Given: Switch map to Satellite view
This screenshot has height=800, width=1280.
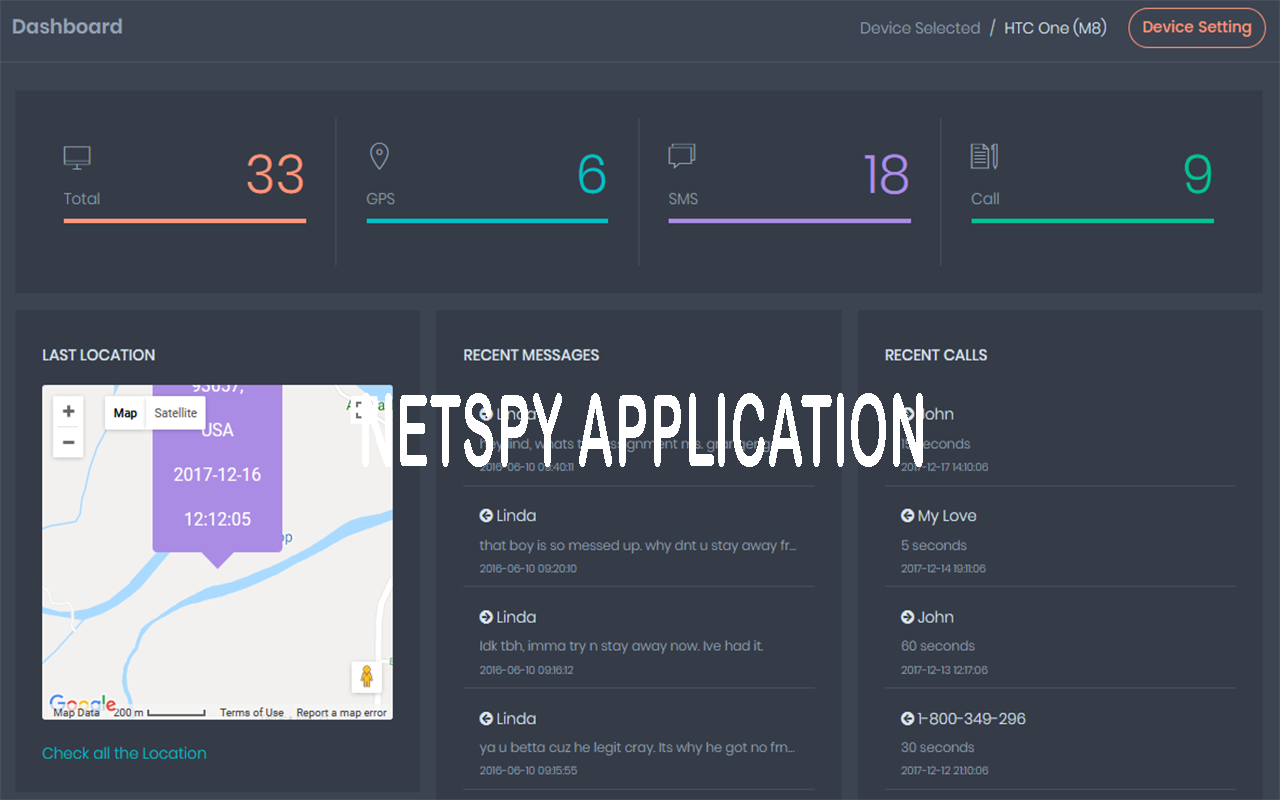Looking at the screenshot, I should [x=176, y=413].
